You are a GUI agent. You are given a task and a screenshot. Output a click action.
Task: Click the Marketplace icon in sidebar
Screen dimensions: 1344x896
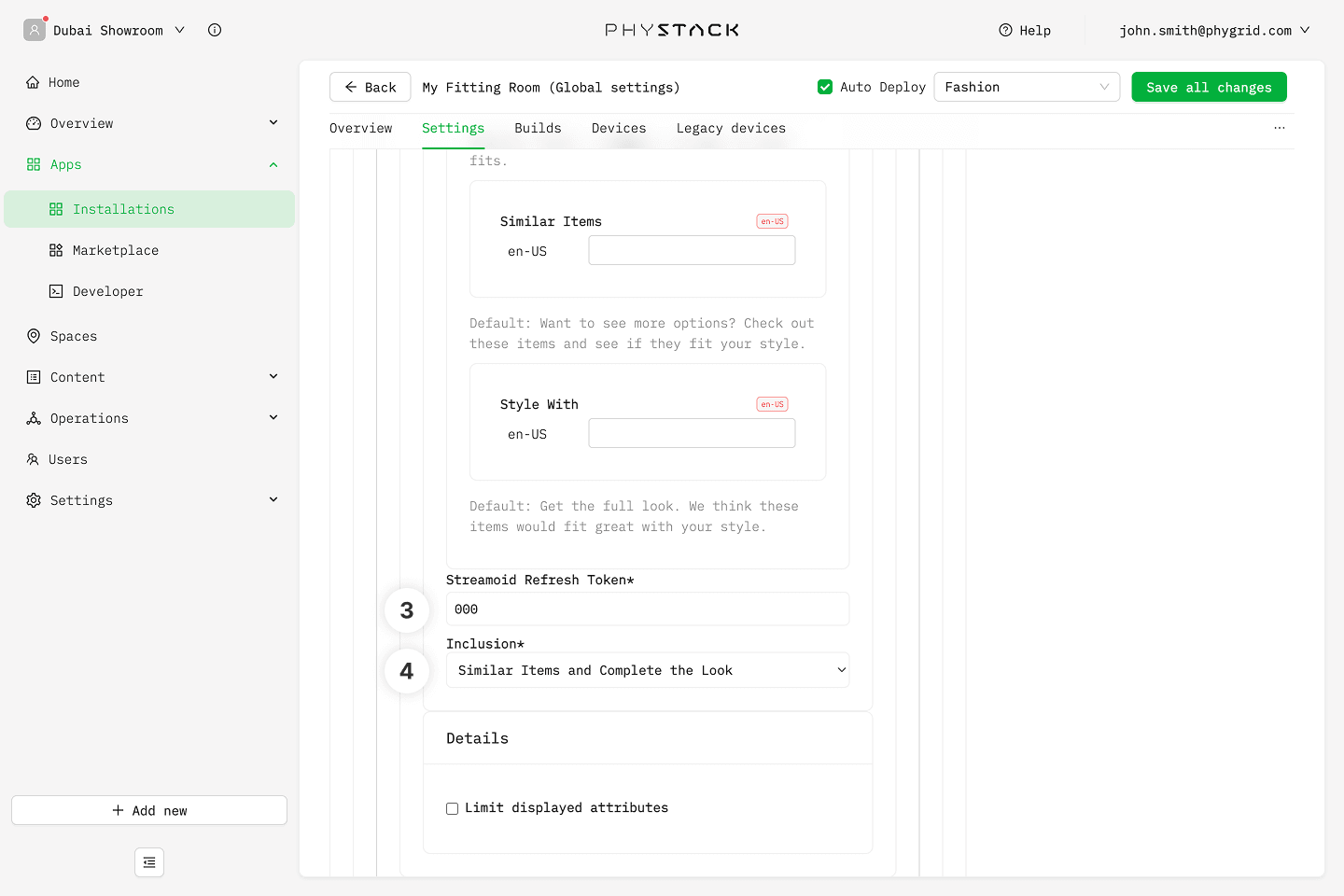[x=56, y=250]
